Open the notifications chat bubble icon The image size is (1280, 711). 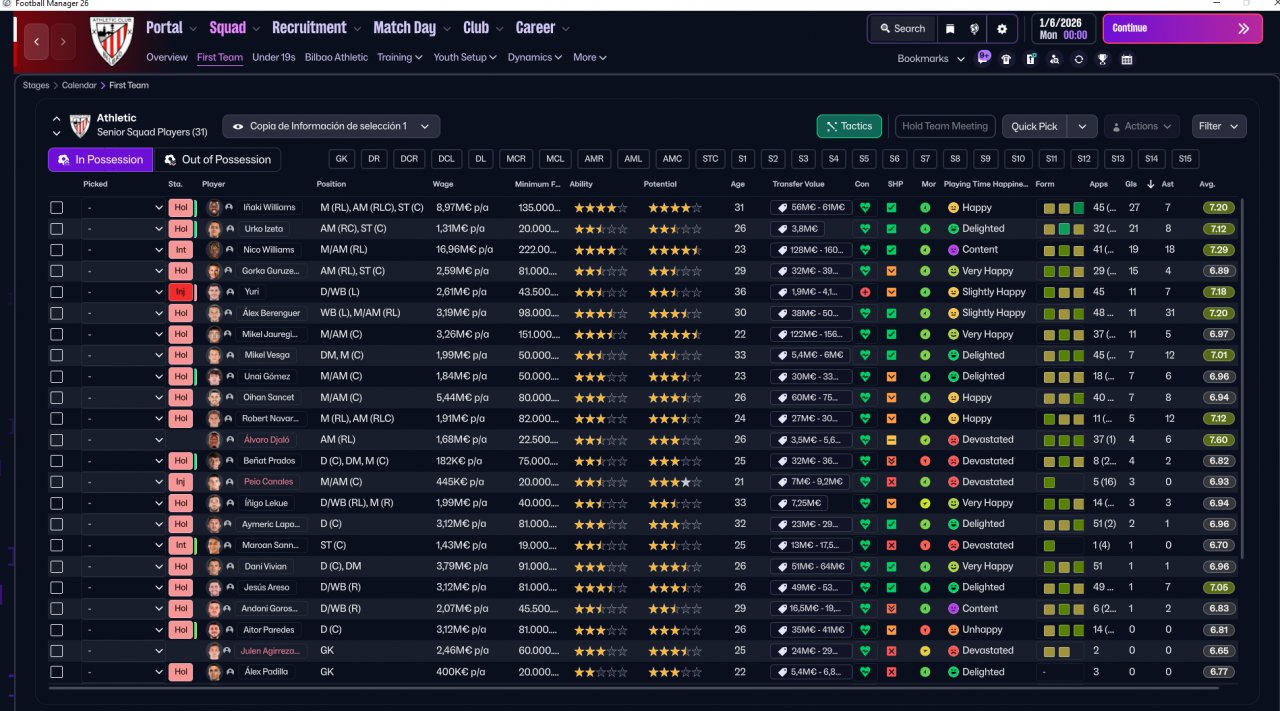coord(983,58)
